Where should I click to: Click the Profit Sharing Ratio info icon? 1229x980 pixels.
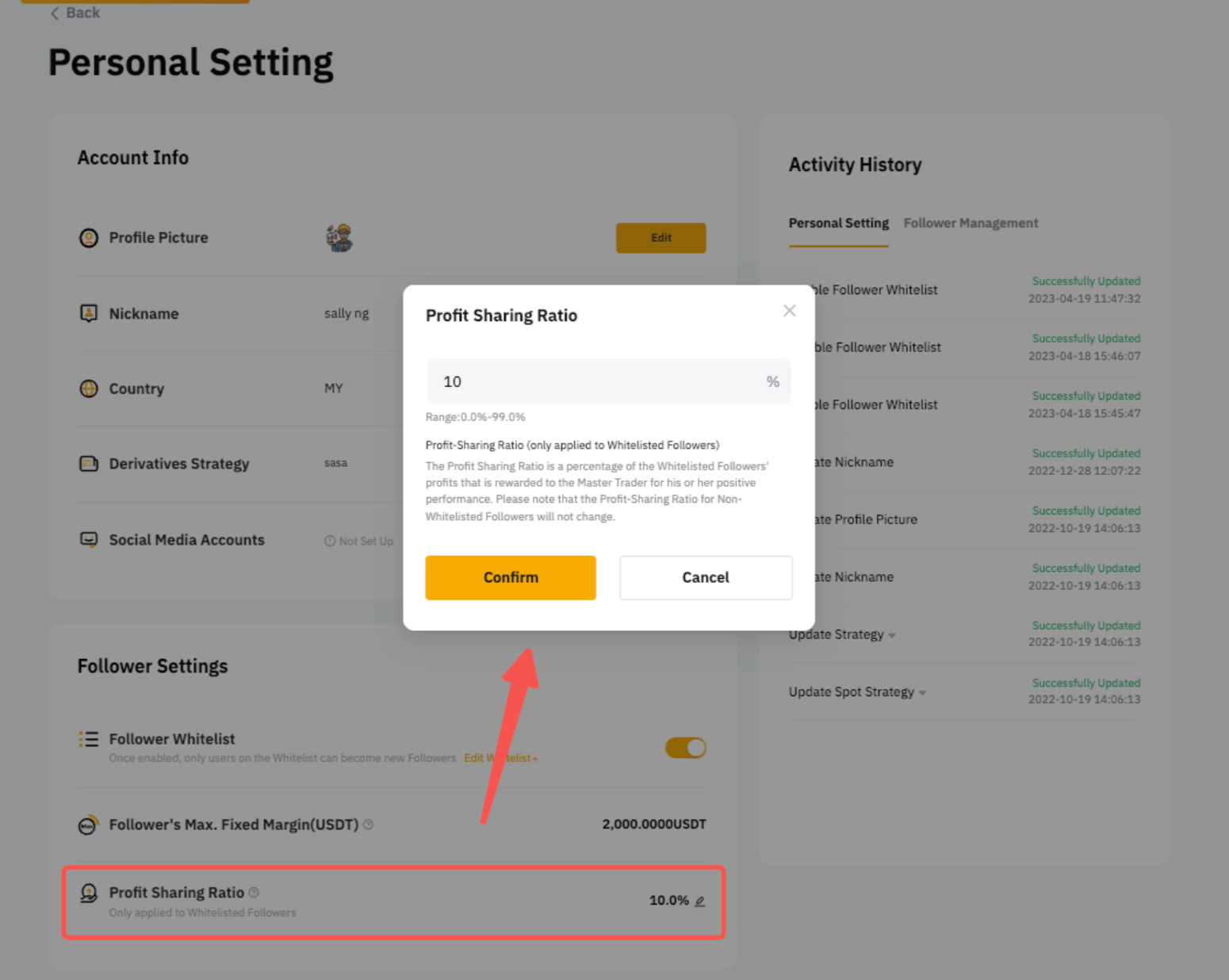pos(254,893)
